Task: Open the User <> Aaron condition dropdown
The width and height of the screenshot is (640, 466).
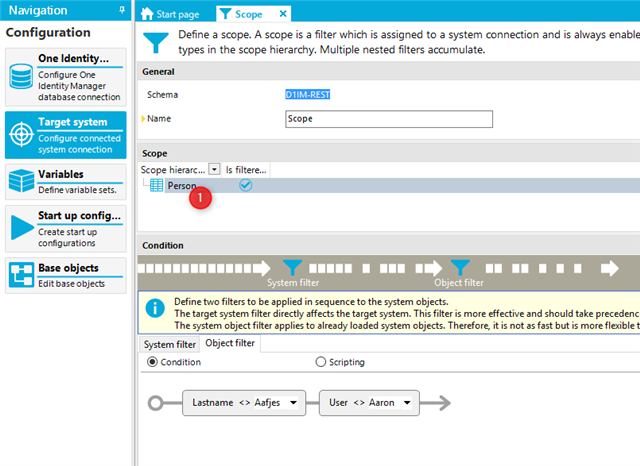Action: 407,403
